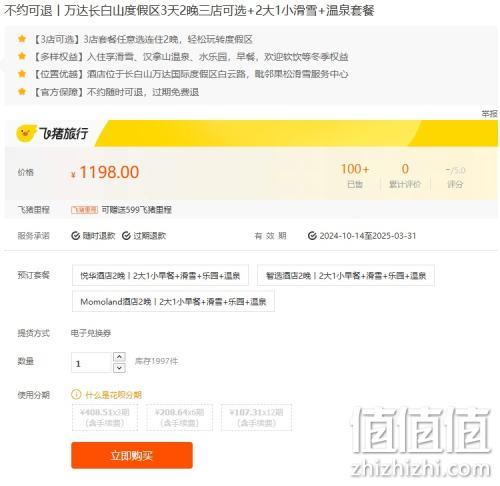This screenshot has width=500, height=486.
Task: Select the 智选酒店2晚 package option
Action: pos(346,275)
